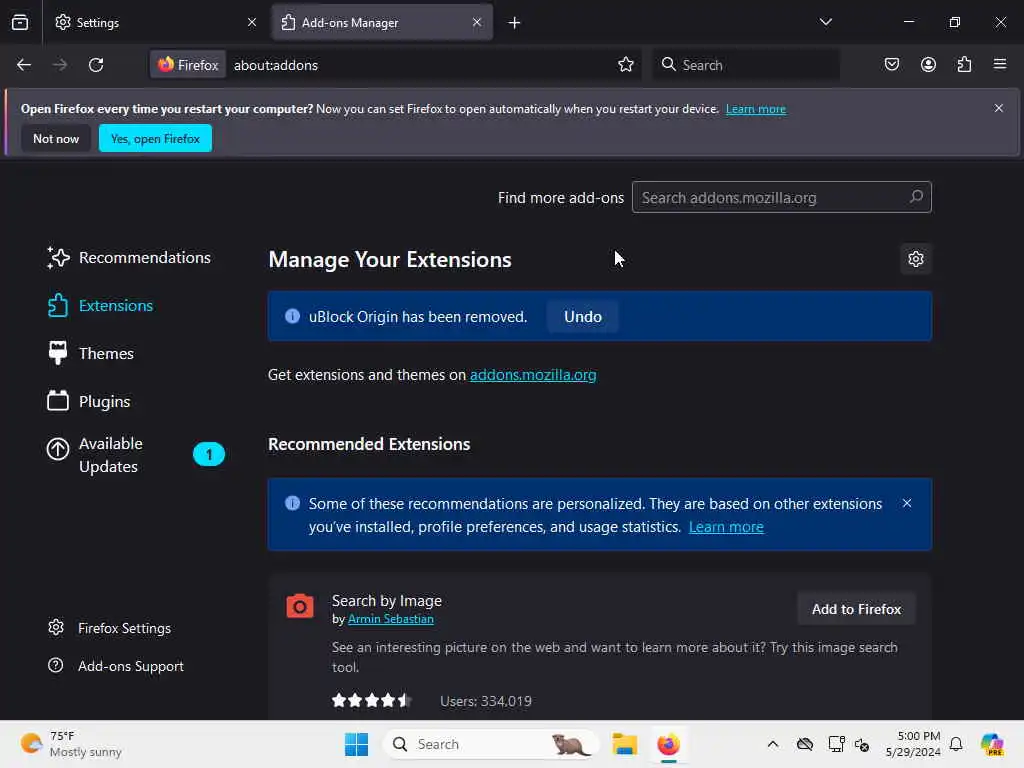
Task: Launch Copilot preview from taskbar
Action: tap(992, 744)
